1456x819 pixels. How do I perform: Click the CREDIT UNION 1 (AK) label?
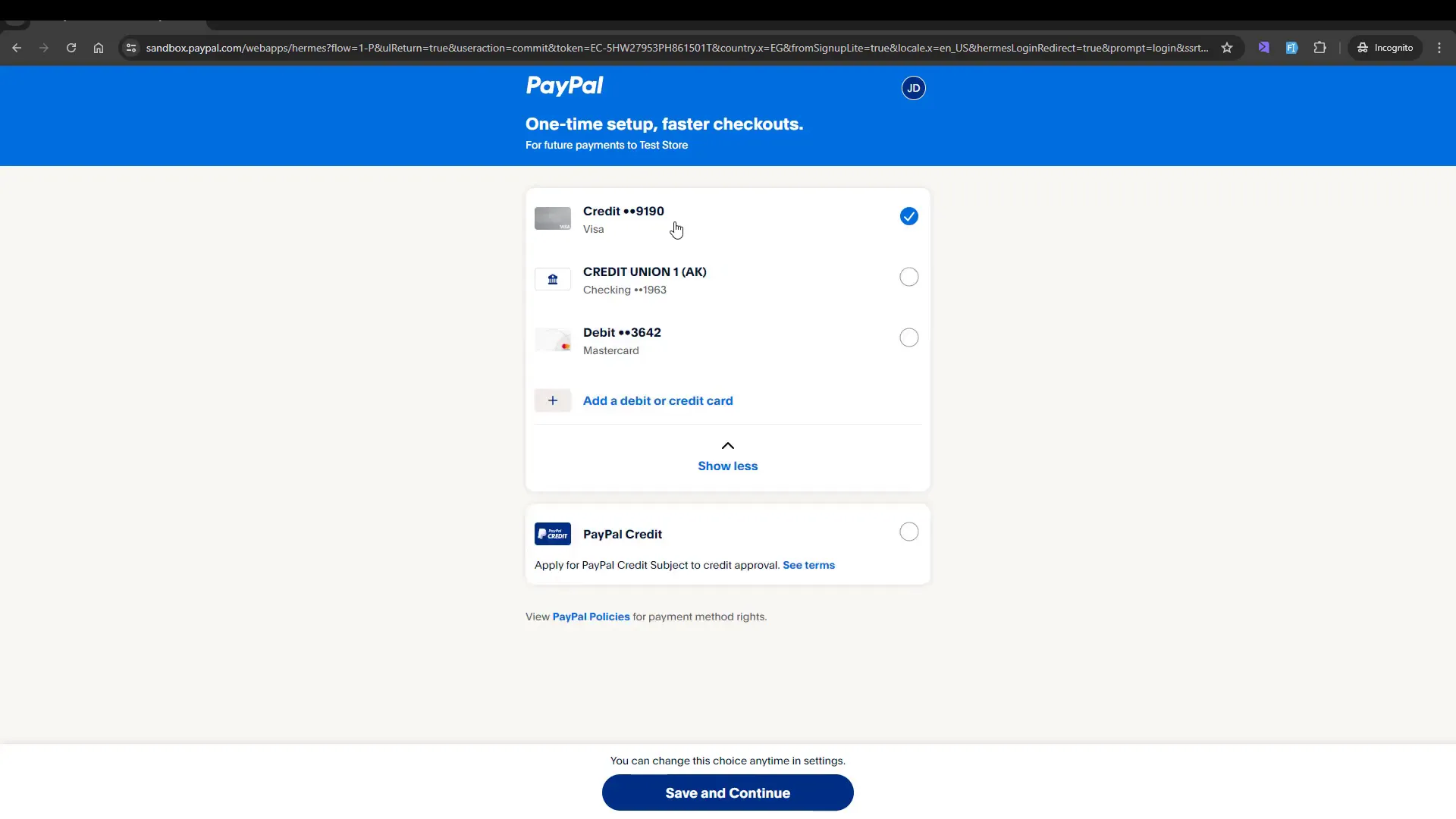pyautogui.click(x=645, y=271)
